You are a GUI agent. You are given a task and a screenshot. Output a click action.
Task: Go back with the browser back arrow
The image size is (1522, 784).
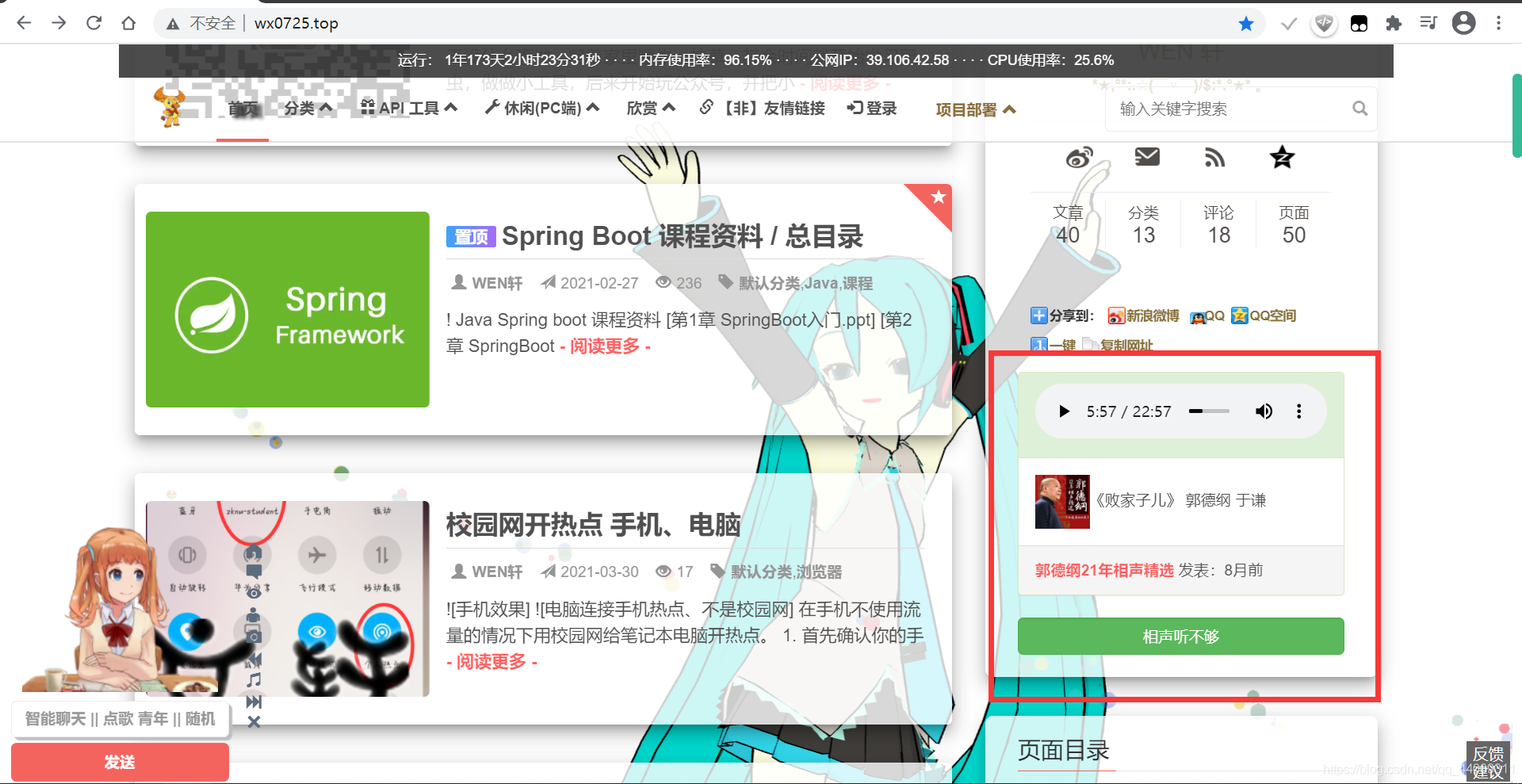pos(24,23)
